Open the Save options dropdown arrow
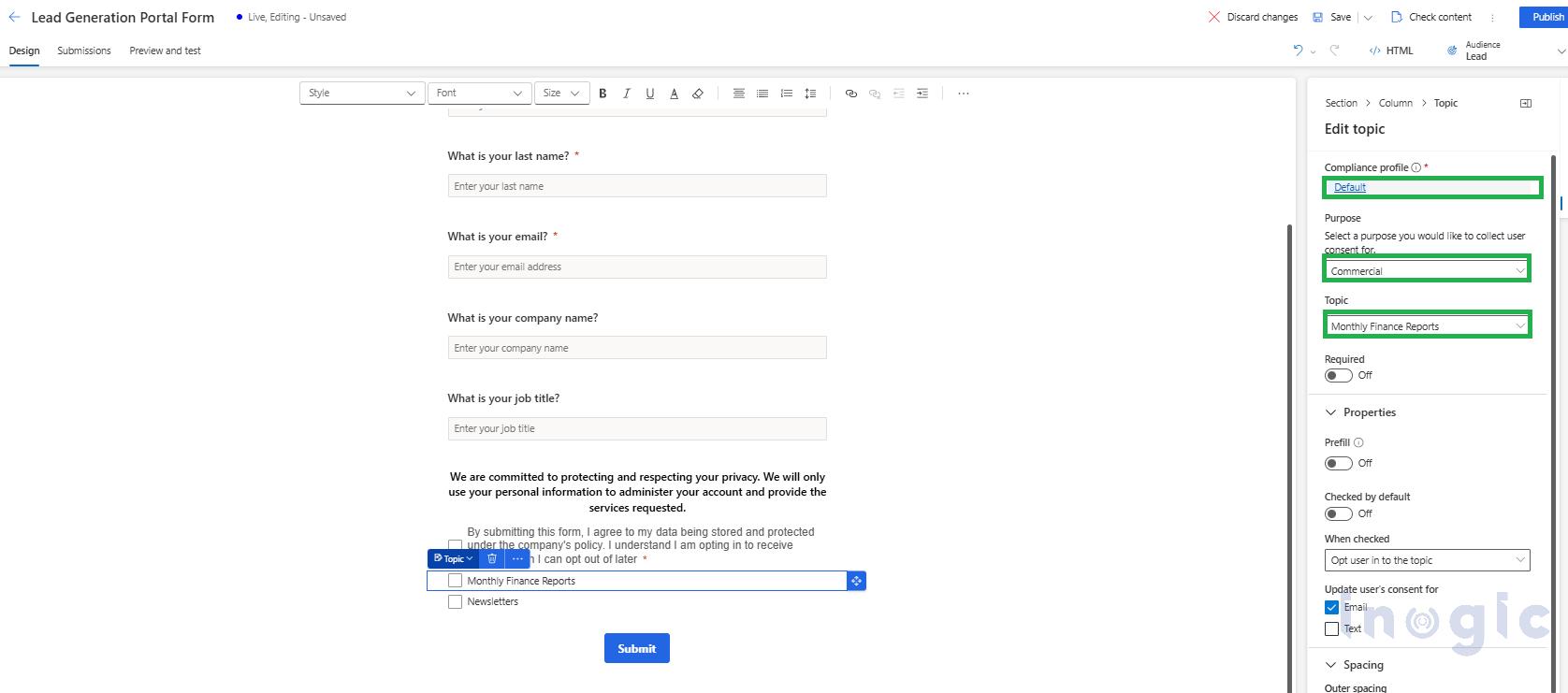This screenshot has width=1568, height=693. coord(1368,17)
